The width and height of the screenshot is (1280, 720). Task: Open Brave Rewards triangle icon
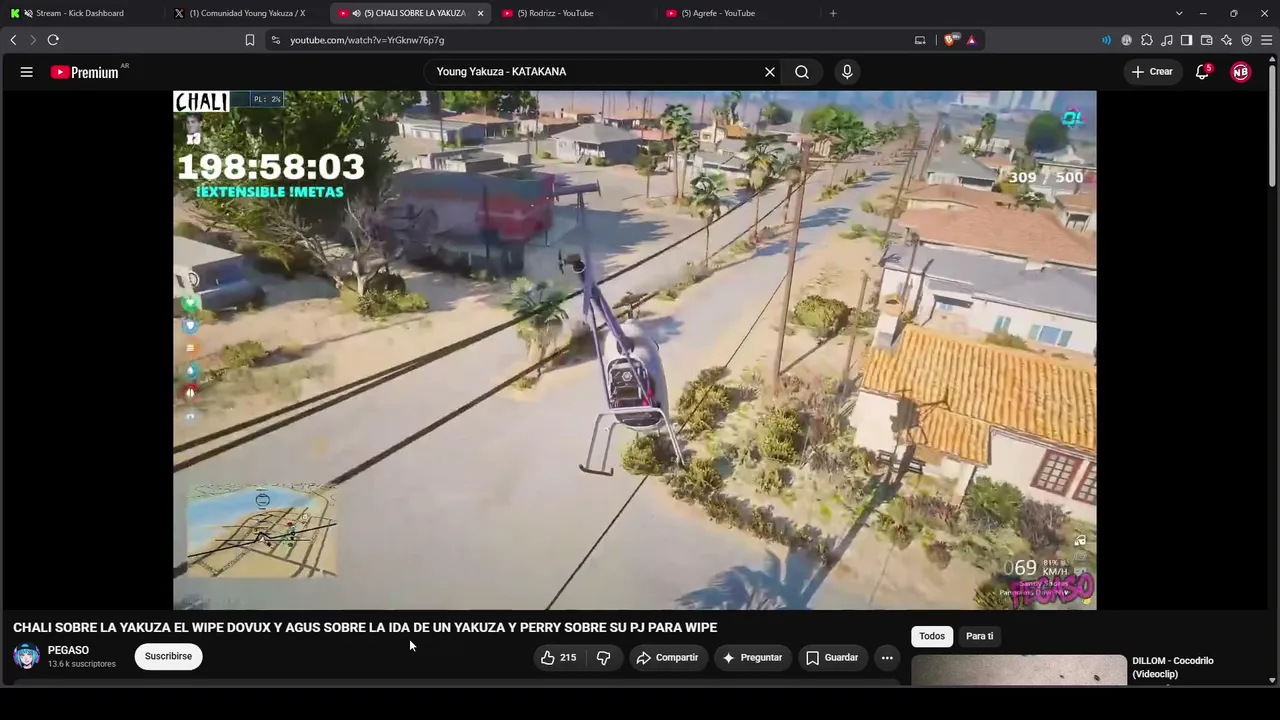tap(971, 40)
